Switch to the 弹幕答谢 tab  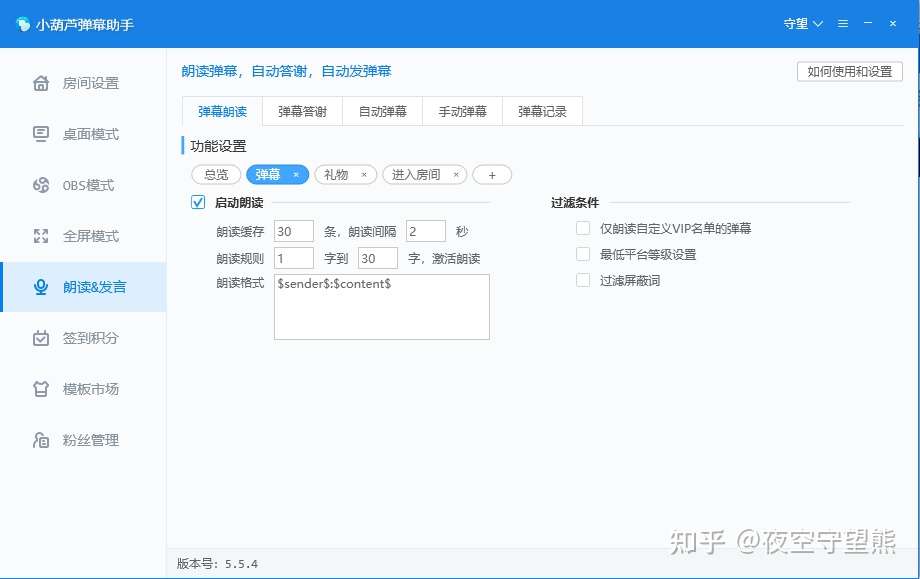(301, 111)
